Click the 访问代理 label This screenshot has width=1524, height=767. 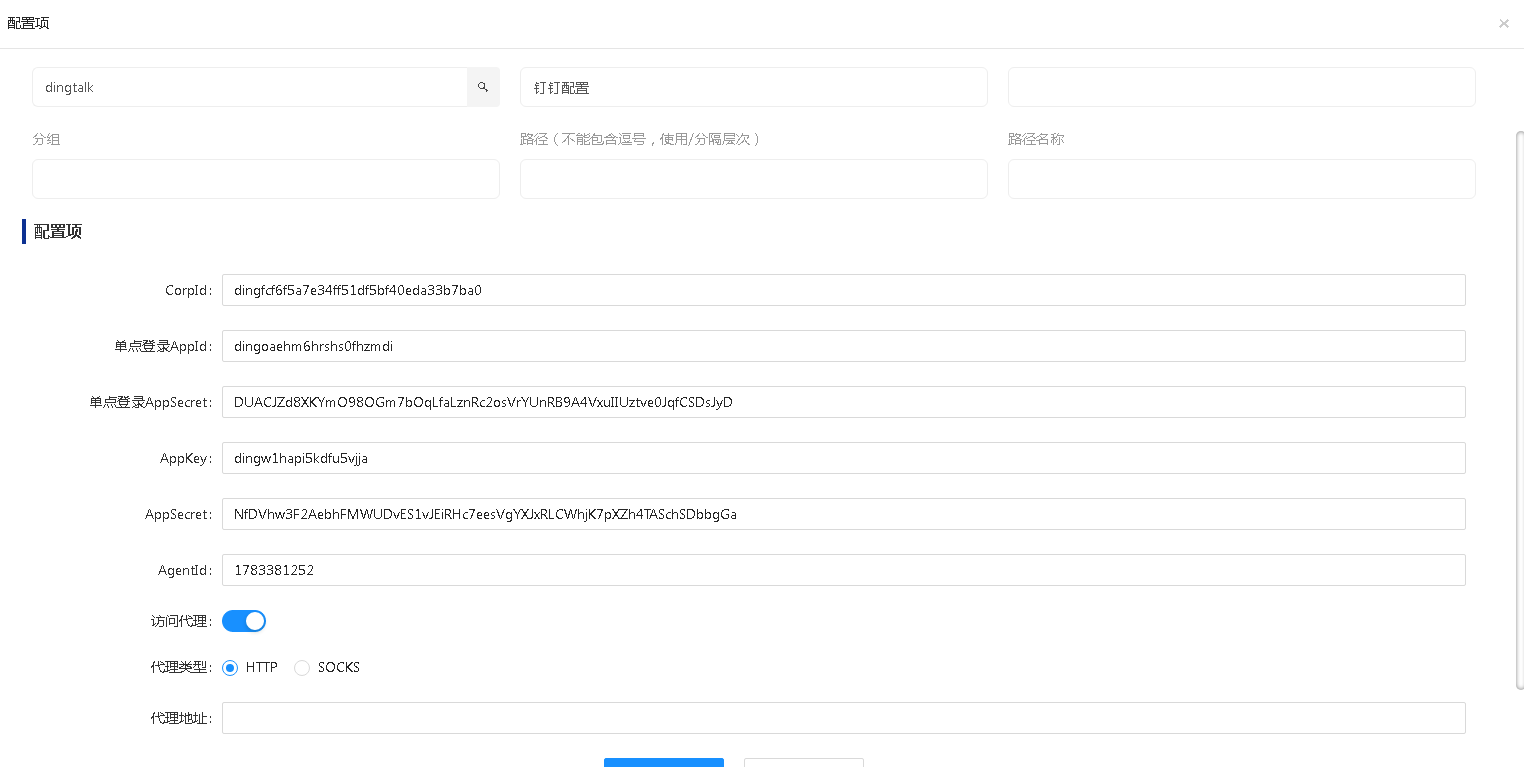pos(181,621)
